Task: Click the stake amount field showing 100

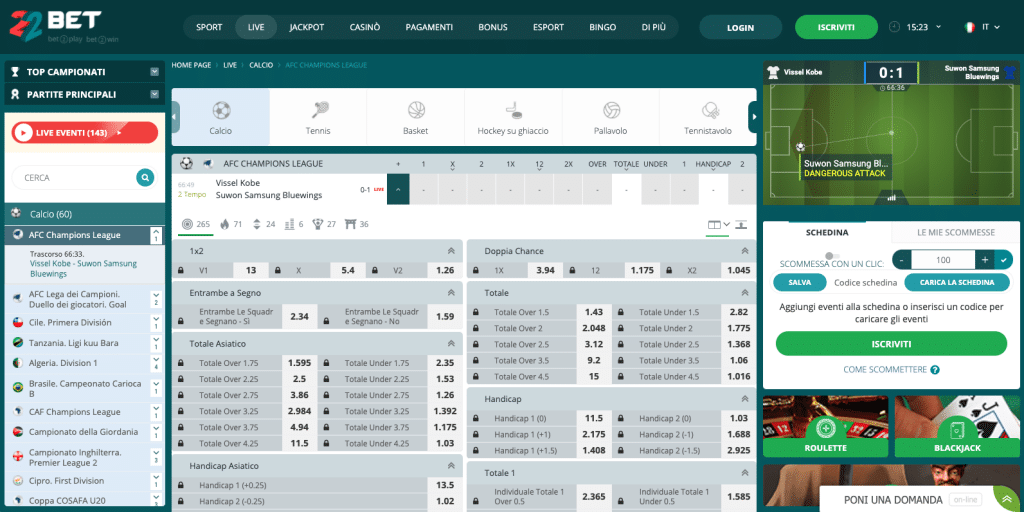Action: pos(943,260)
